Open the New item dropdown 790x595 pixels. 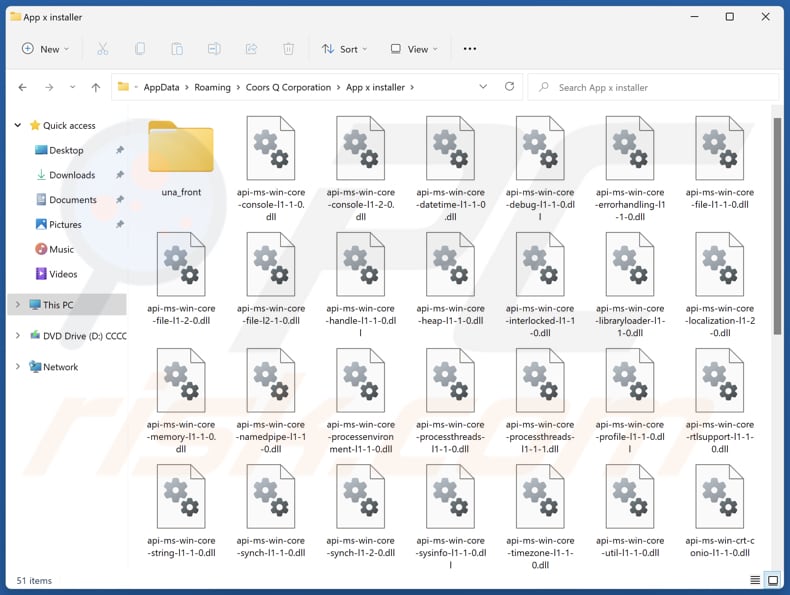[45, 49]
